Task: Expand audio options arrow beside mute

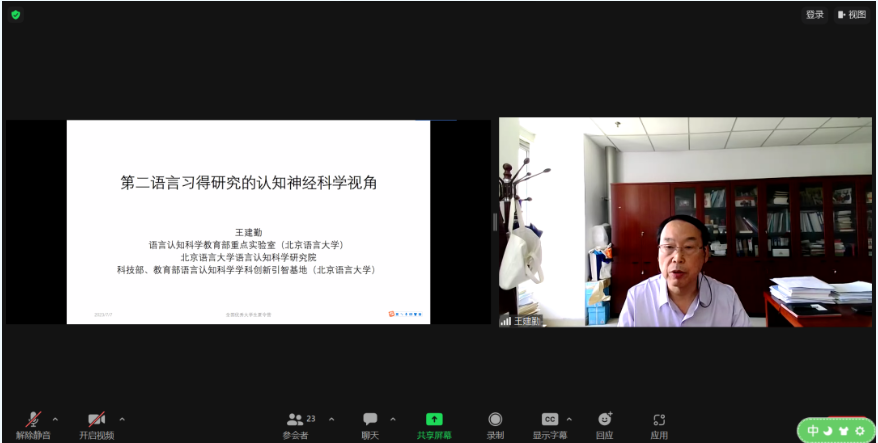Action: tap(55, 419)
